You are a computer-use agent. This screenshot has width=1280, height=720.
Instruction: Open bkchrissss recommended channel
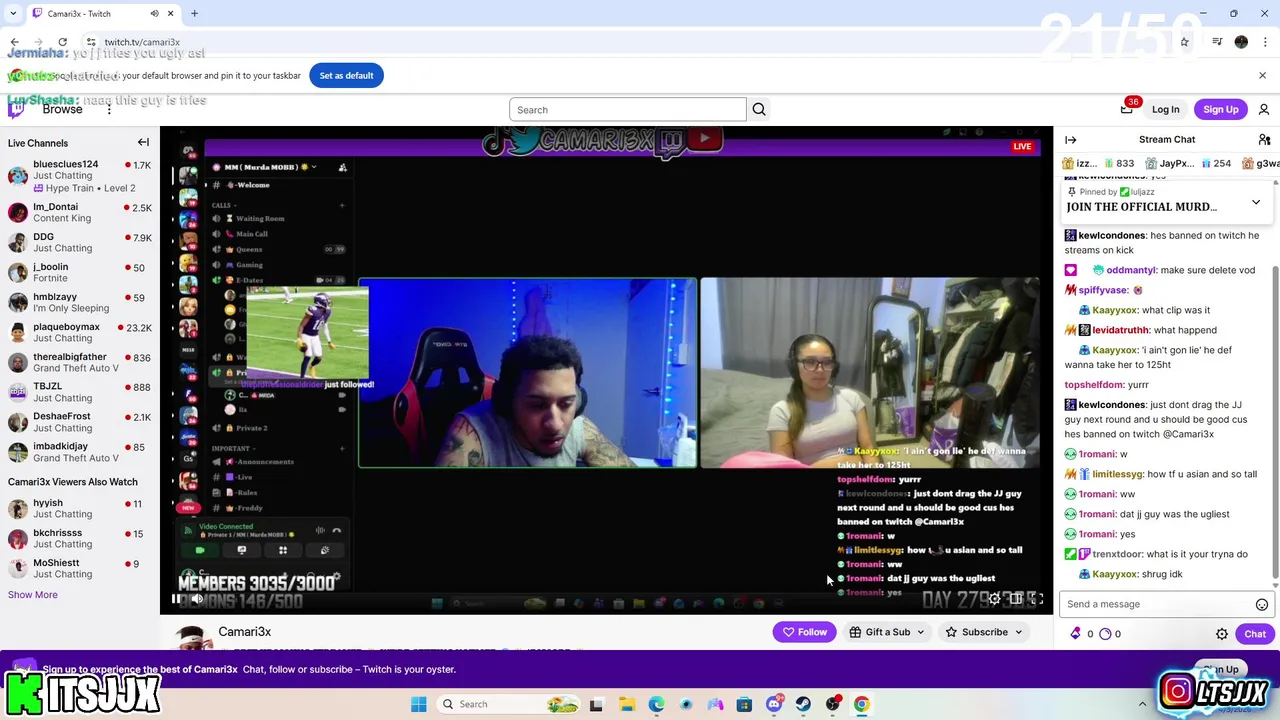point(78,538)
